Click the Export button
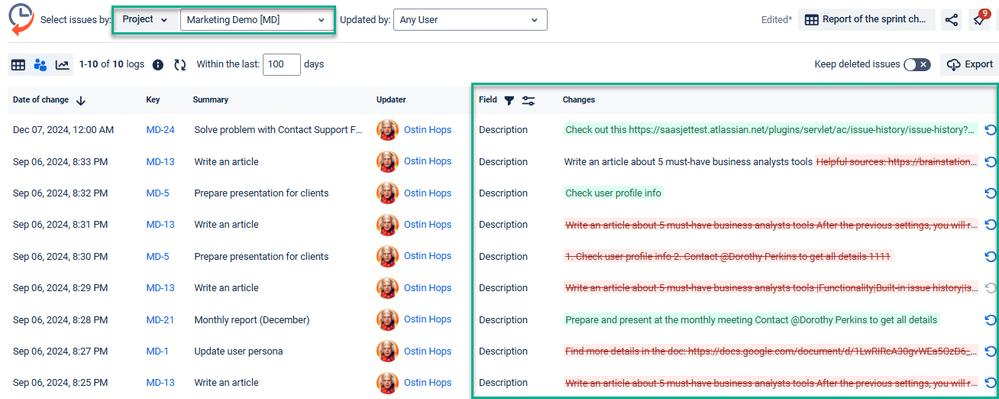The image size is (999, 399). 970,64
